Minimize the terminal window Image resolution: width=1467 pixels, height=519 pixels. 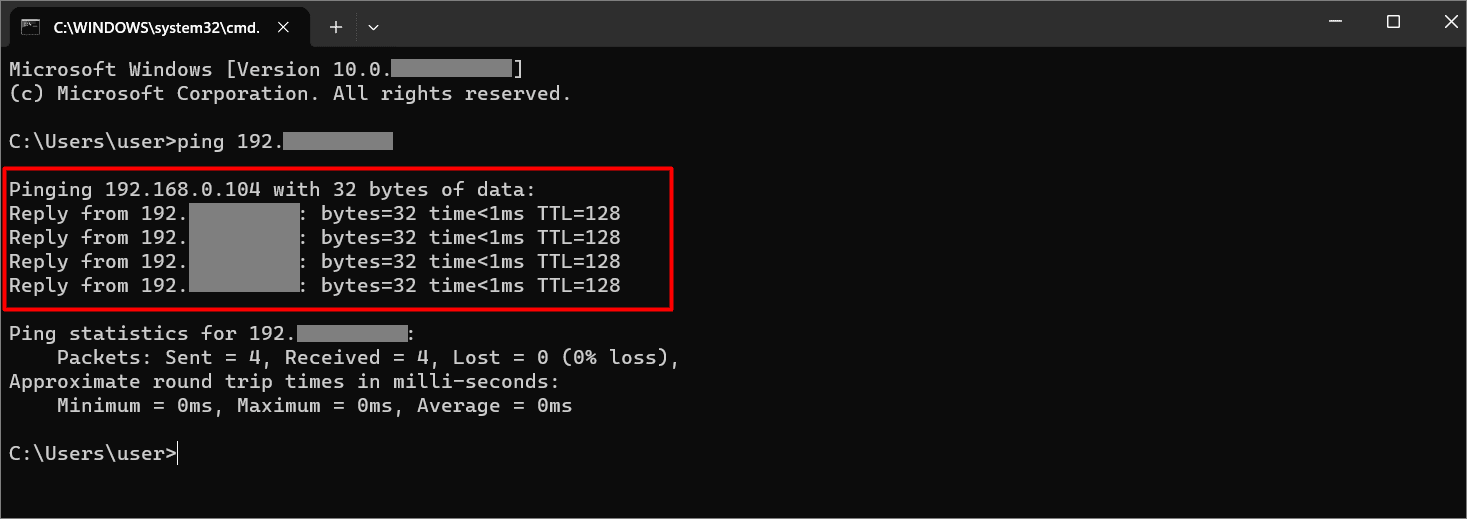(1339, 22)
